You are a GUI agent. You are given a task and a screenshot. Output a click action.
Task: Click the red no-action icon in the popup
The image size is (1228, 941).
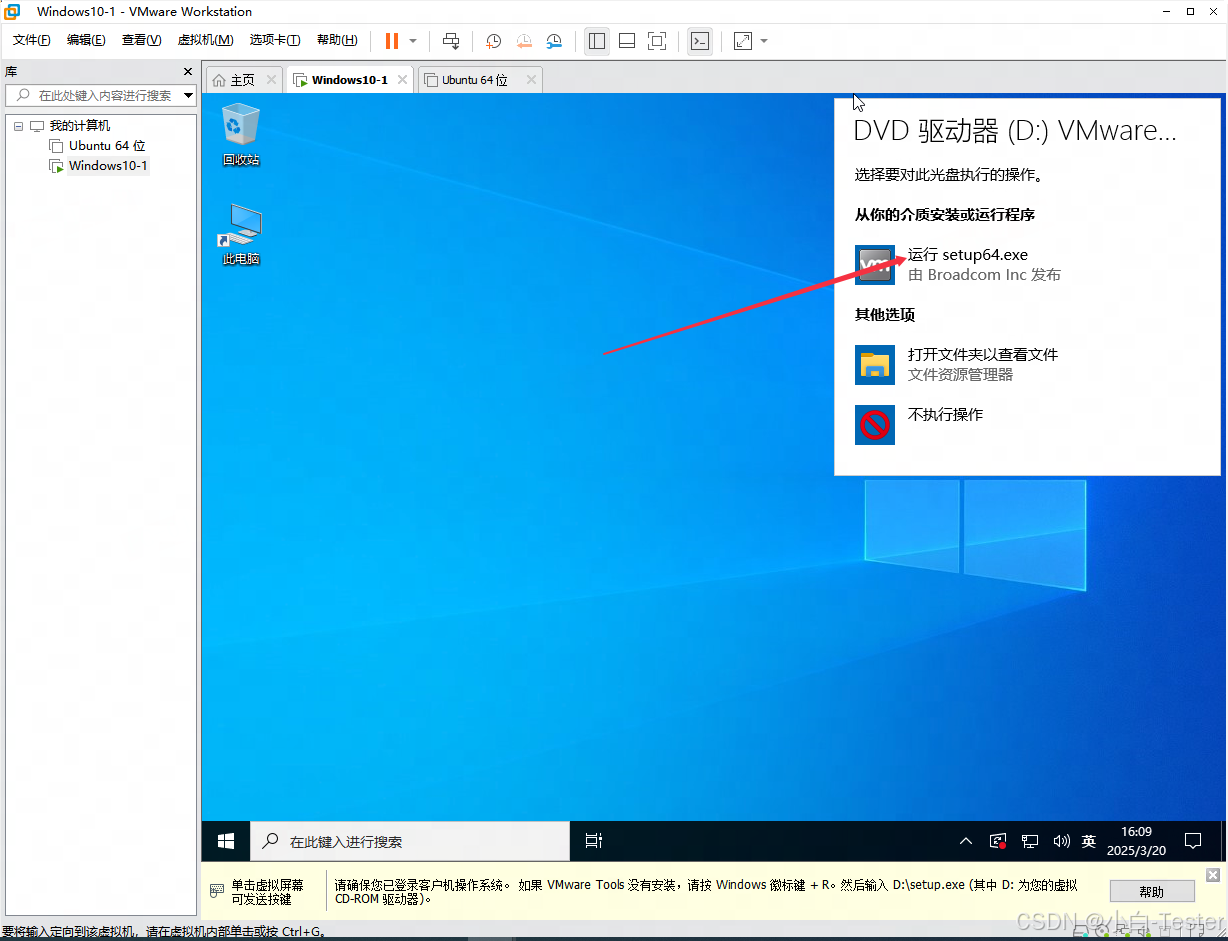coord(875,425)
